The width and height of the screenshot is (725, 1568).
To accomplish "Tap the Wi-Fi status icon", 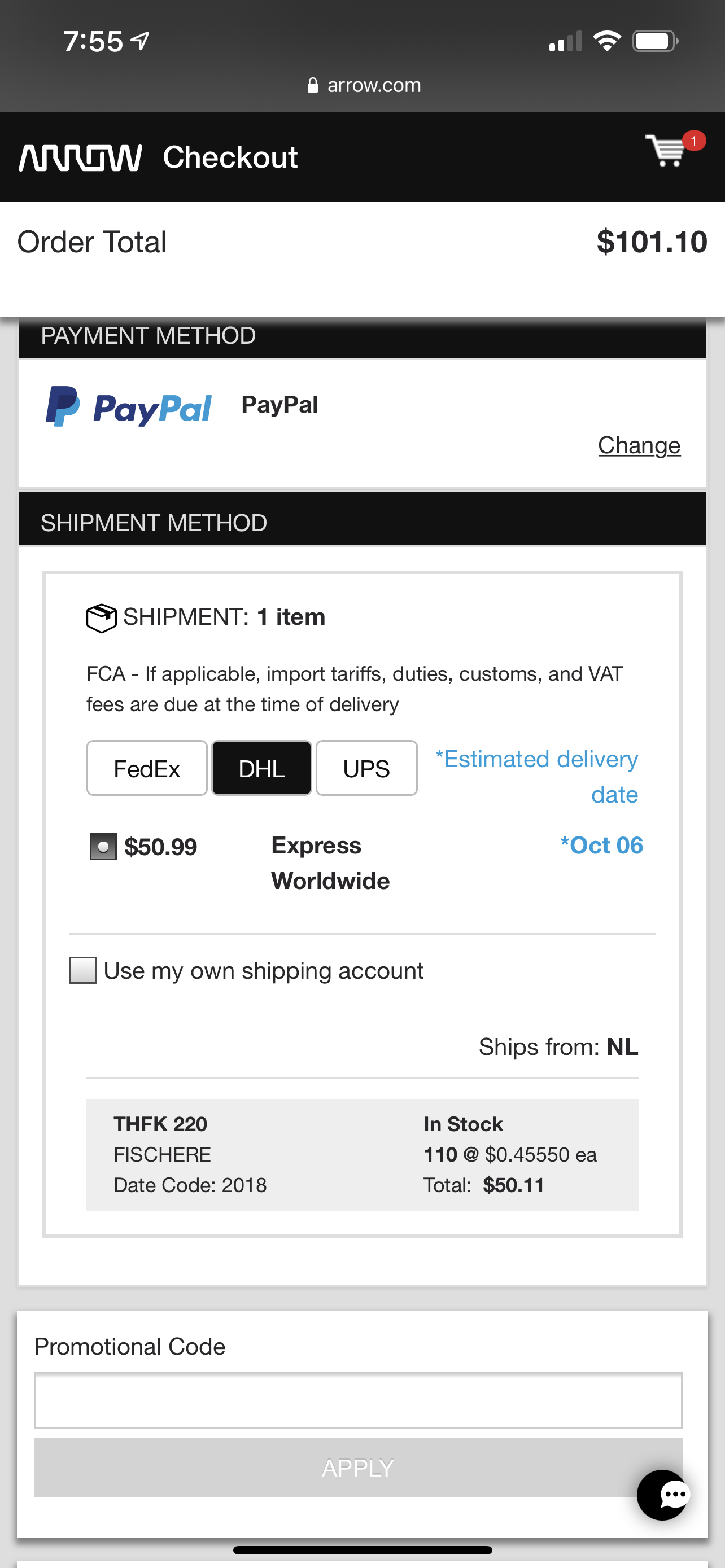I will (606, 41).
